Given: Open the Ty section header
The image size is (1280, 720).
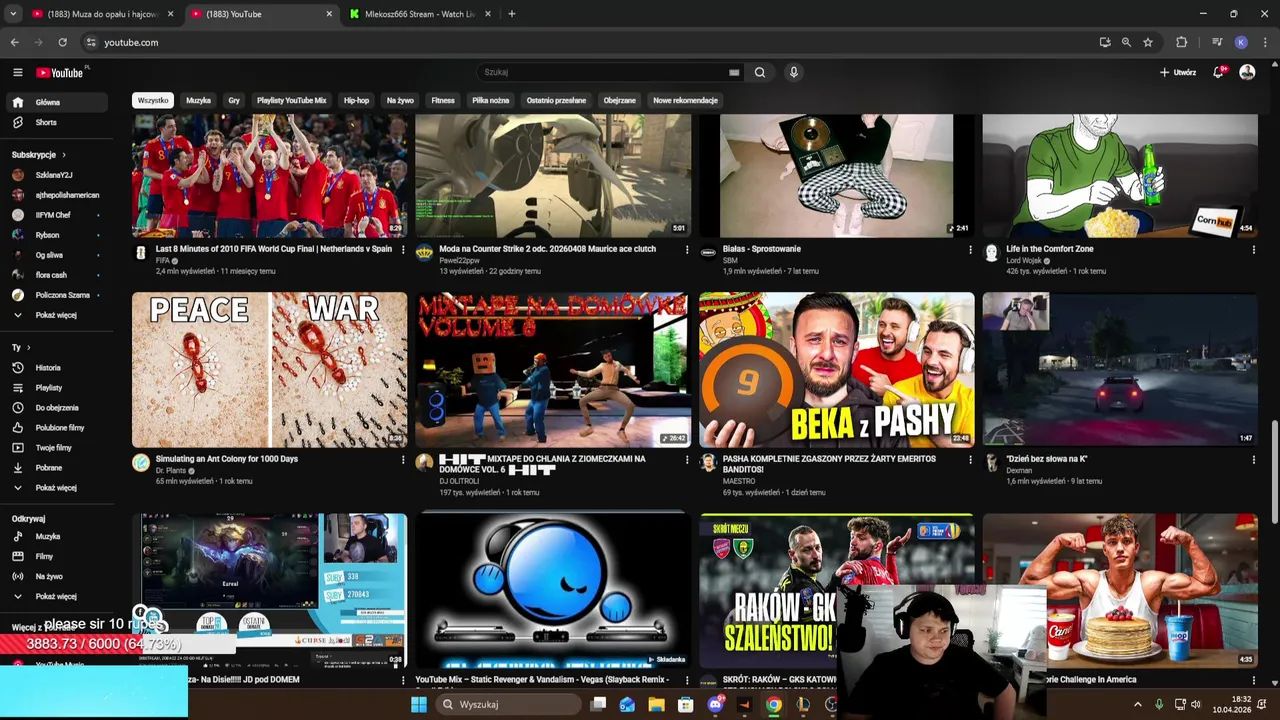Looking at the screenshot, I should (19, 347).
